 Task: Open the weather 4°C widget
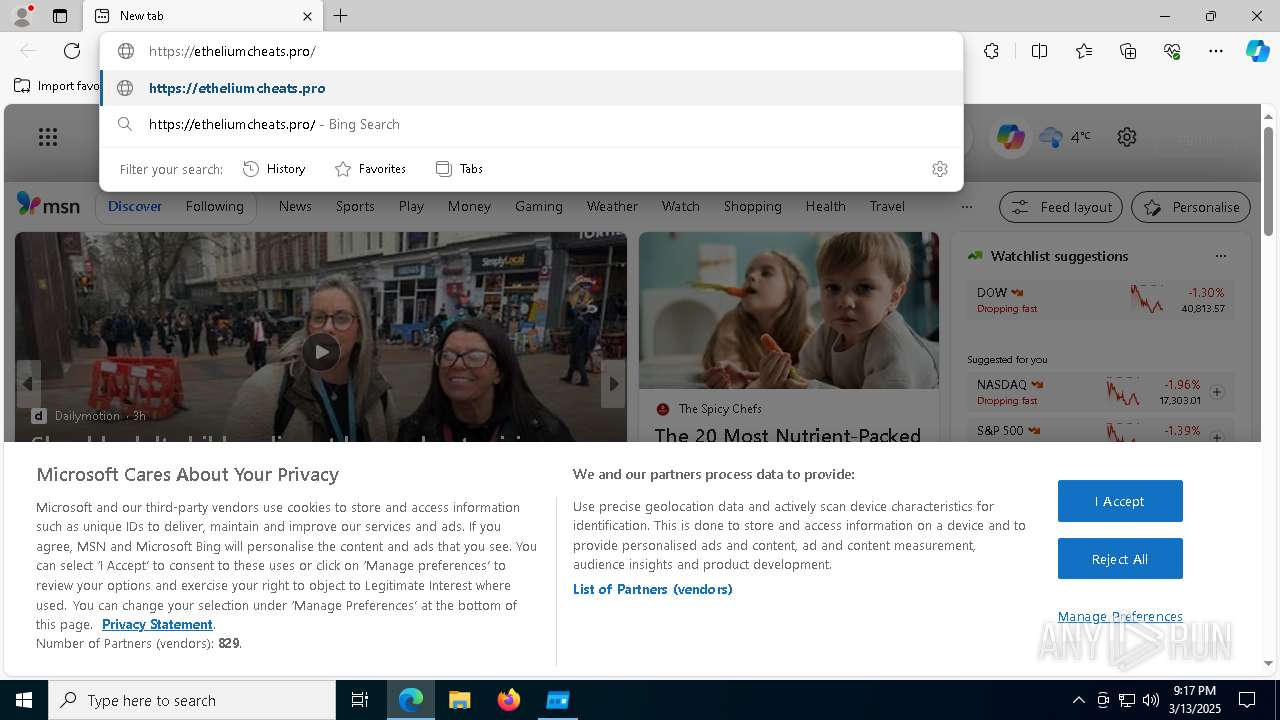[x=1065, y=137]
